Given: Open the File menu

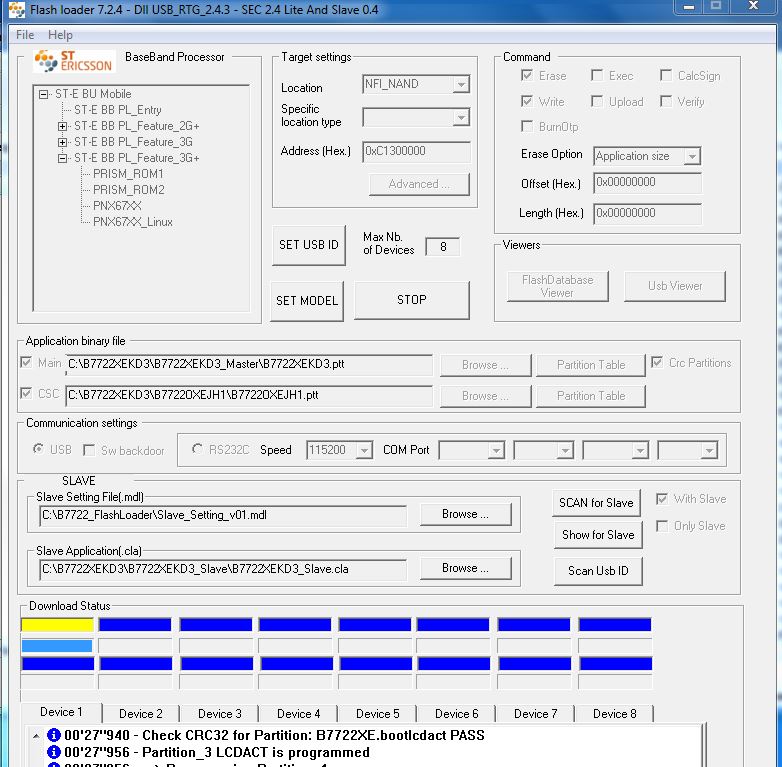Looking at the screenshot, I should [25, 35].
